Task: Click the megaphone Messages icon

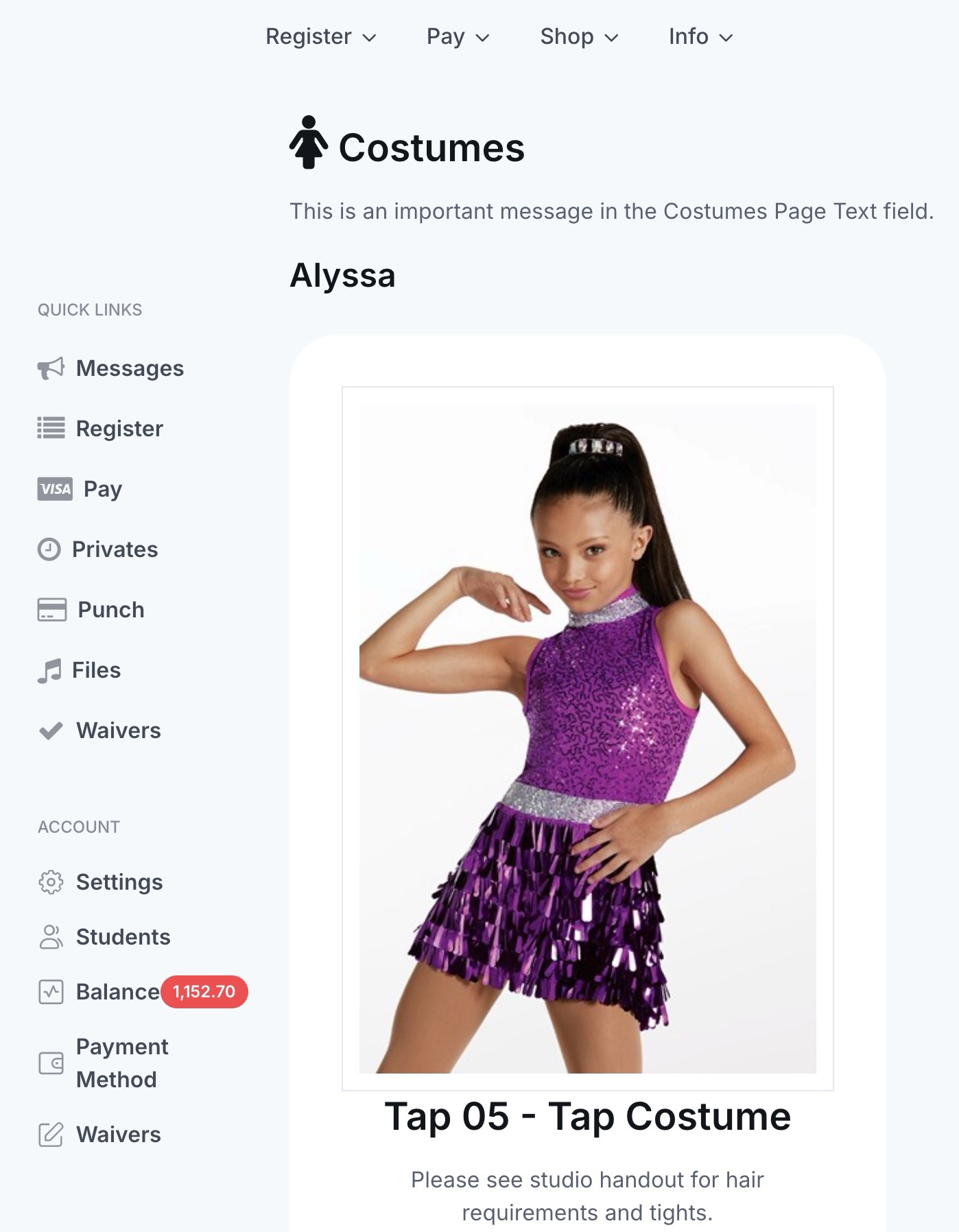Action: pos(51,368)
